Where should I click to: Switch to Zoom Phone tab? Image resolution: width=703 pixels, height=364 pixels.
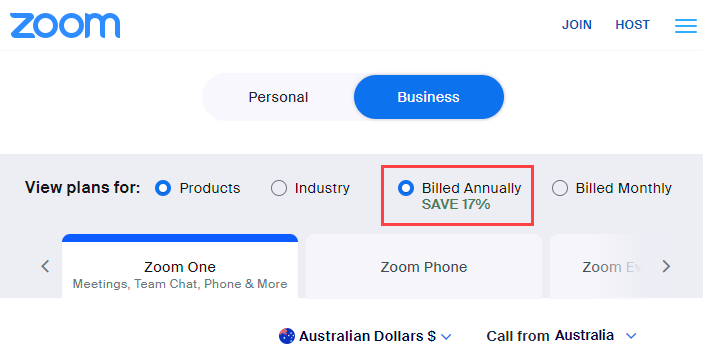click(424, 266)
